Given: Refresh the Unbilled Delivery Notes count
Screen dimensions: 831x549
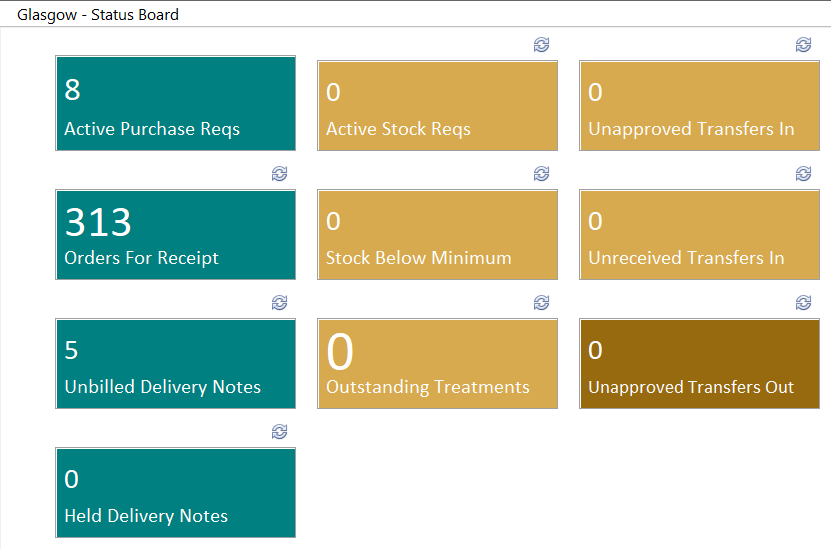Looking at the screenshot, I should coord(279,303).
